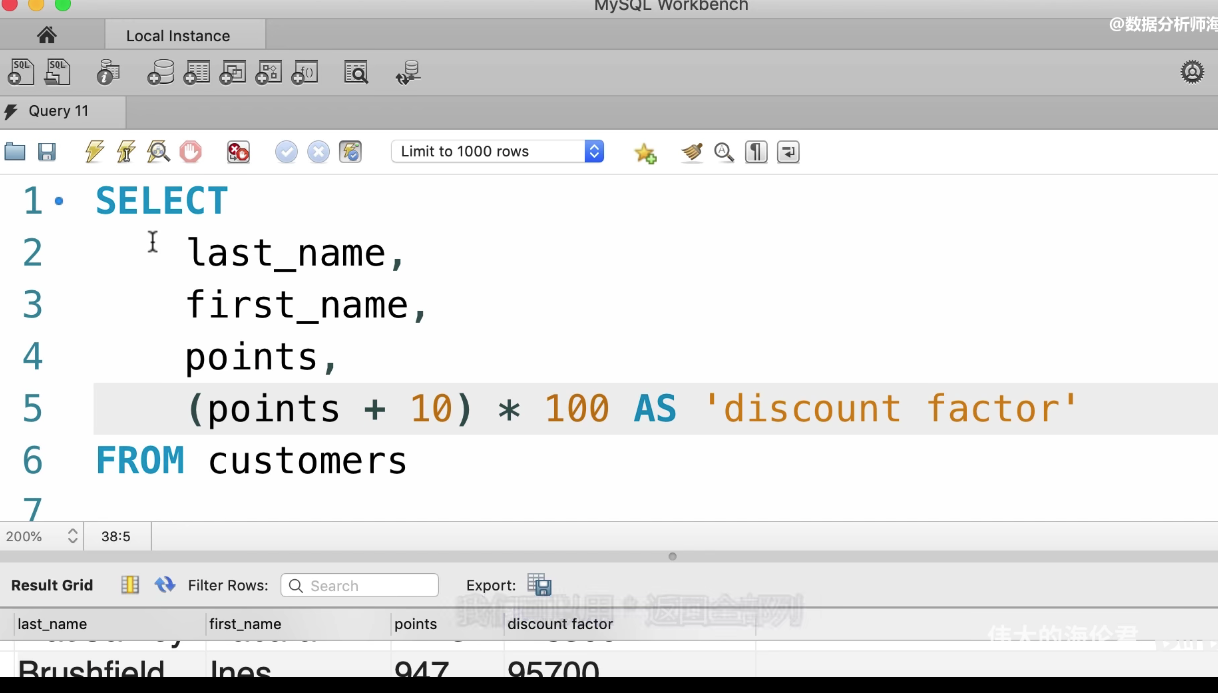
Task: Go to the Home screen icon
Action: click(46, 35)
